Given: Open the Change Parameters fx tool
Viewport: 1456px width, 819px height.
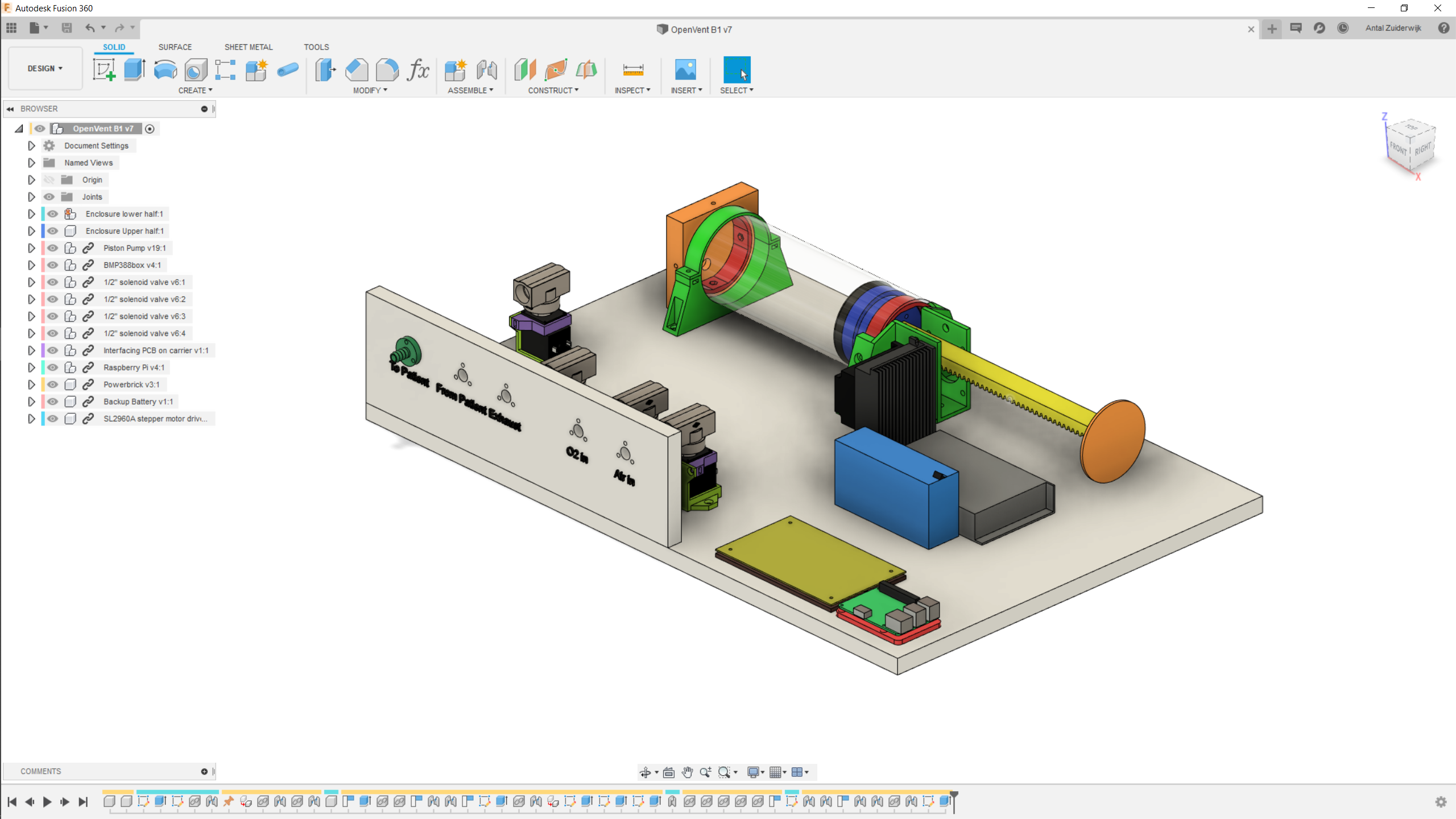Looking at the screenshot, I should pyautogui.click(x=418, y=70).
